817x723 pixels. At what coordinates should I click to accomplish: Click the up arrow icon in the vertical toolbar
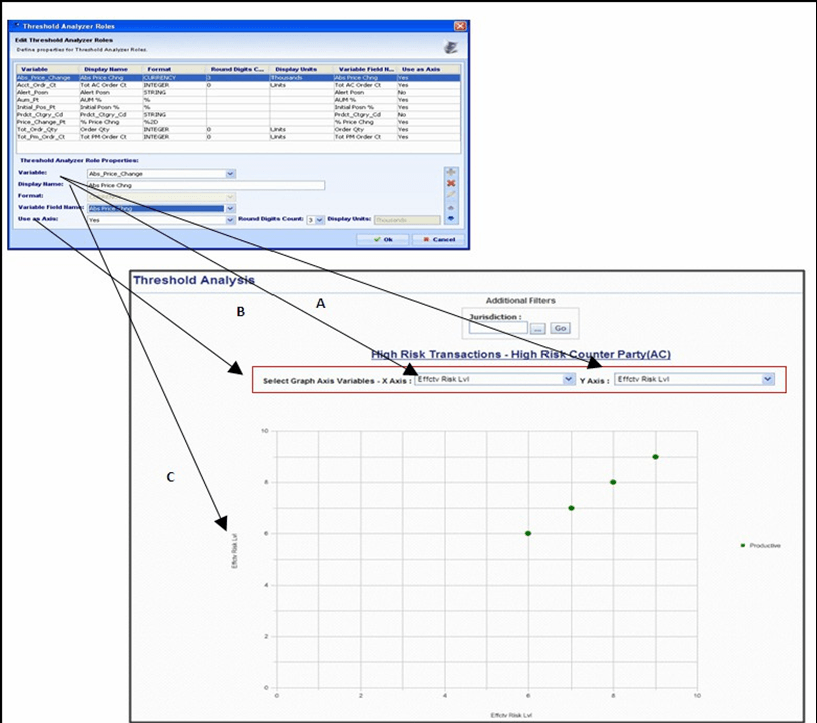click(x=450, y=207)
